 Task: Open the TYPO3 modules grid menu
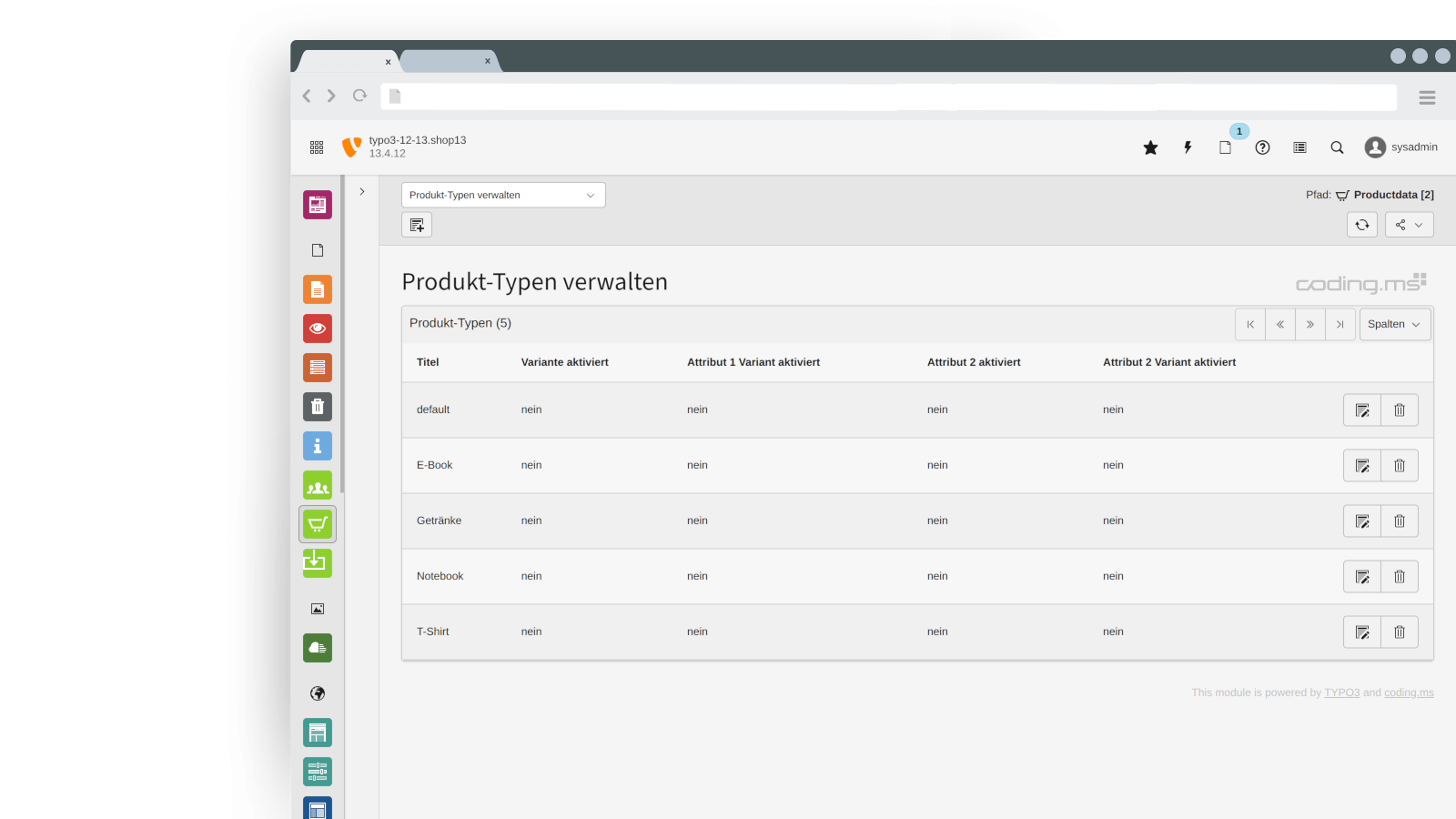pos(317,147)
